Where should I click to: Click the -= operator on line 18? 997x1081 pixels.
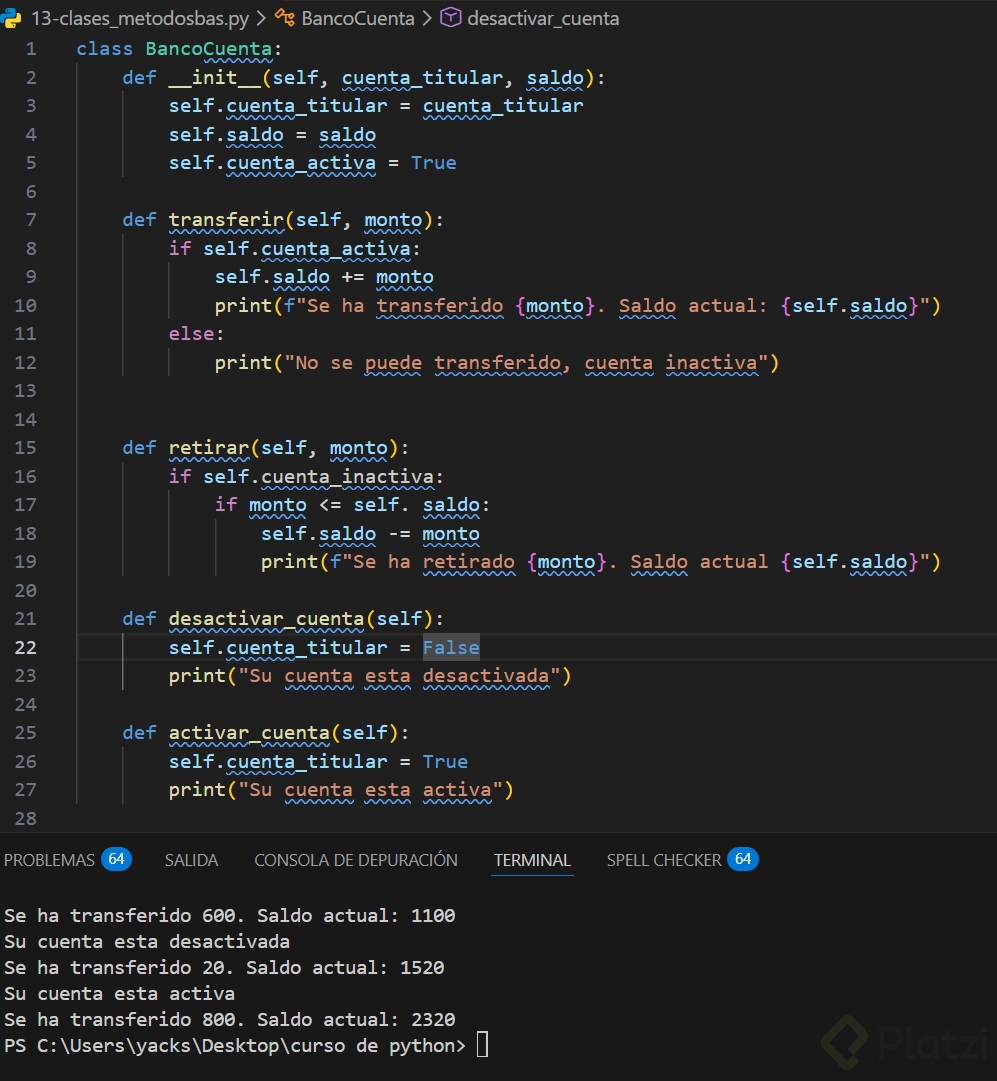coord(399,534)
